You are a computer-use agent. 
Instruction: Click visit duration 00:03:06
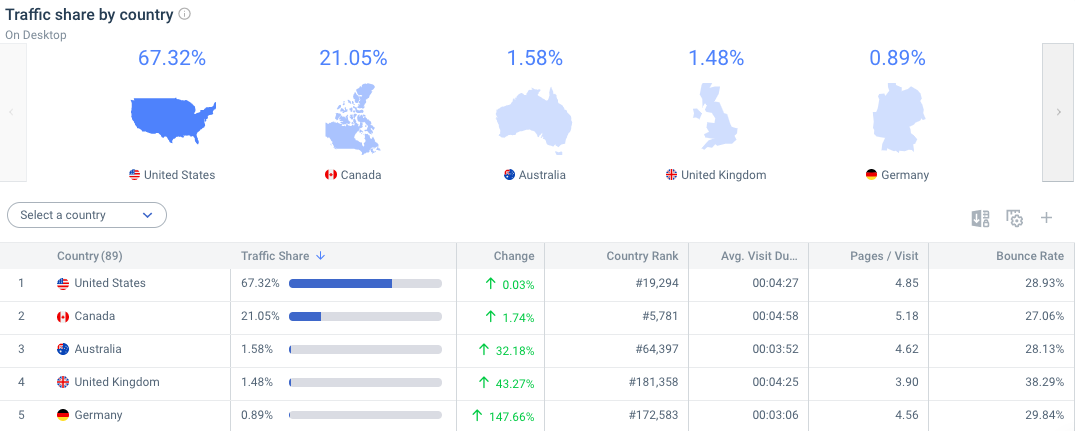pyautogui.click(x=775, y=415)
